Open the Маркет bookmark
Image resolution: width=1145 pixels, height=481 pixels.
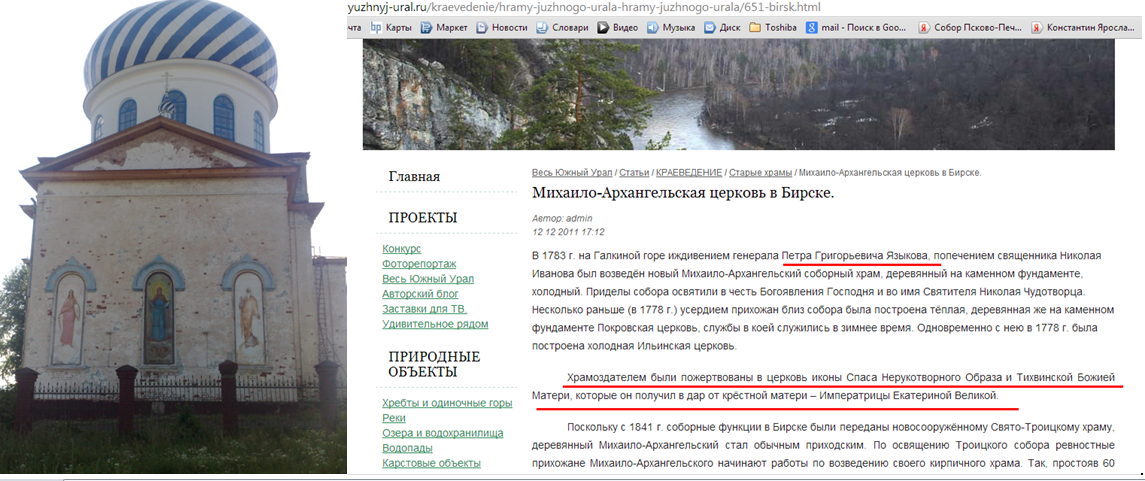click(445, 28)
